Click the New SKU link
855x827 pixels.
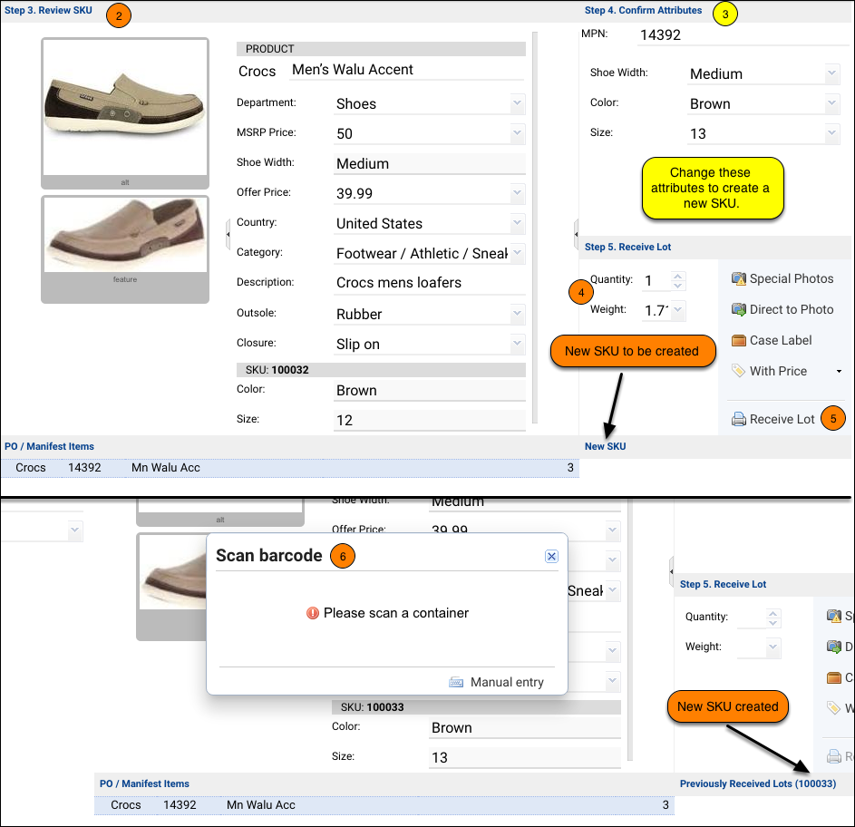pos(605,447)
